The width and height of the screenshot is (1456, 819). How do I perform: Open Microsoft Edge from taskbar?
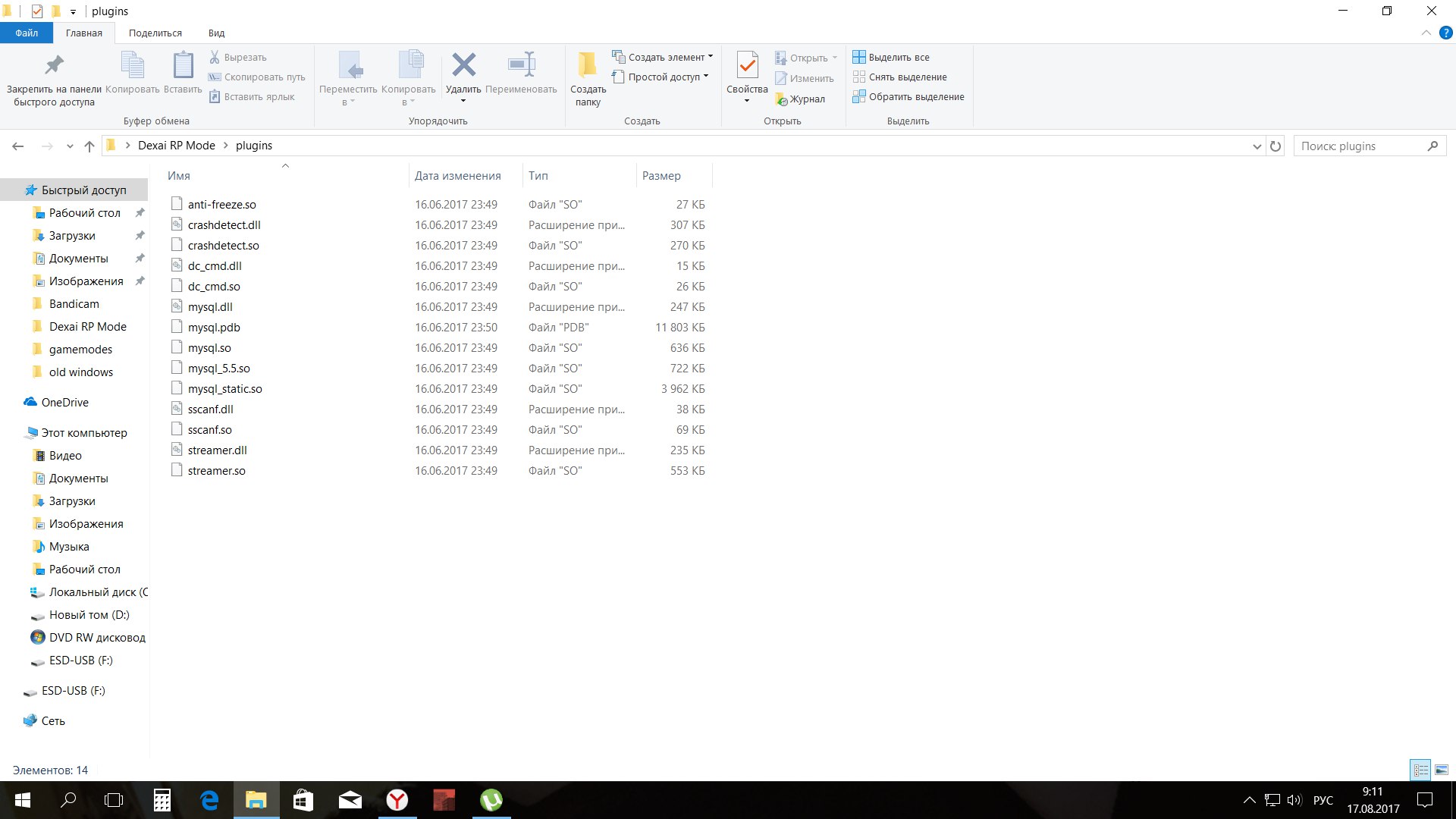(x=209, y=800)
